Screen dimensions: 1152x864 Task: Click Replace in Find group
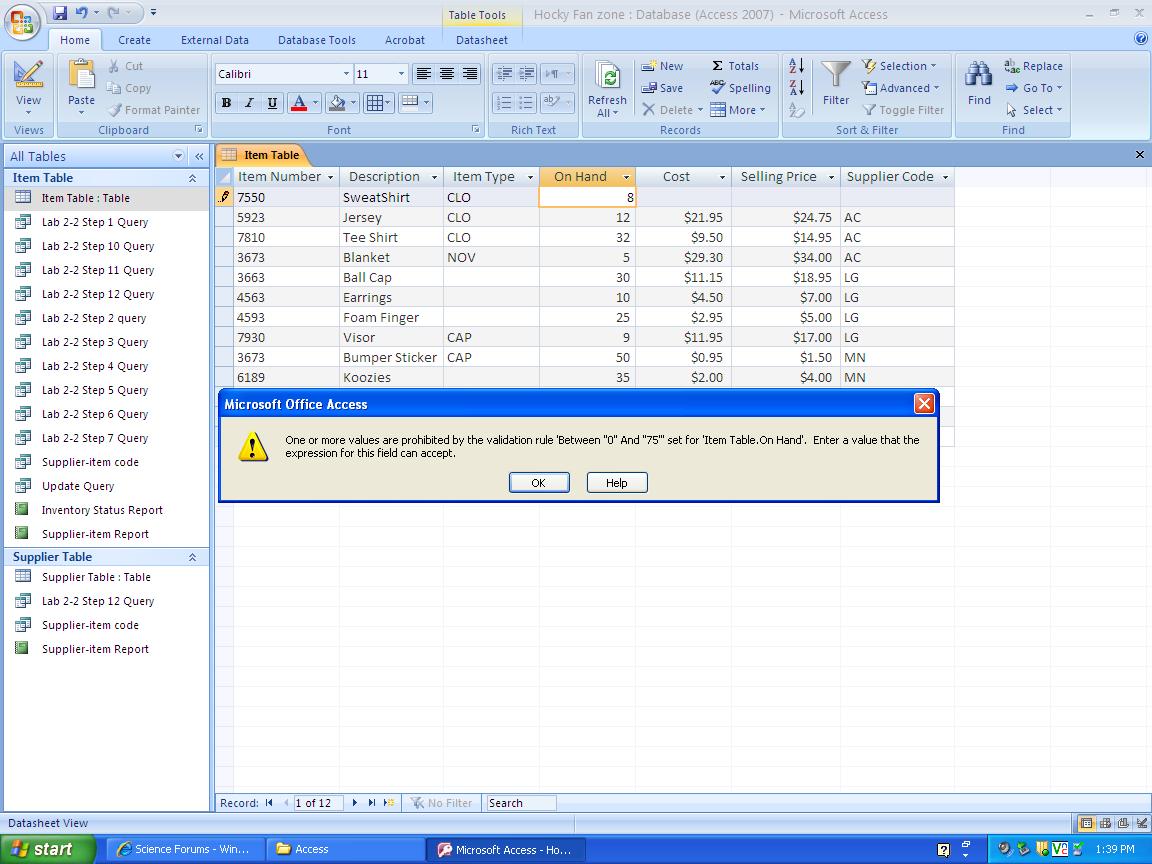point(1033,66)
